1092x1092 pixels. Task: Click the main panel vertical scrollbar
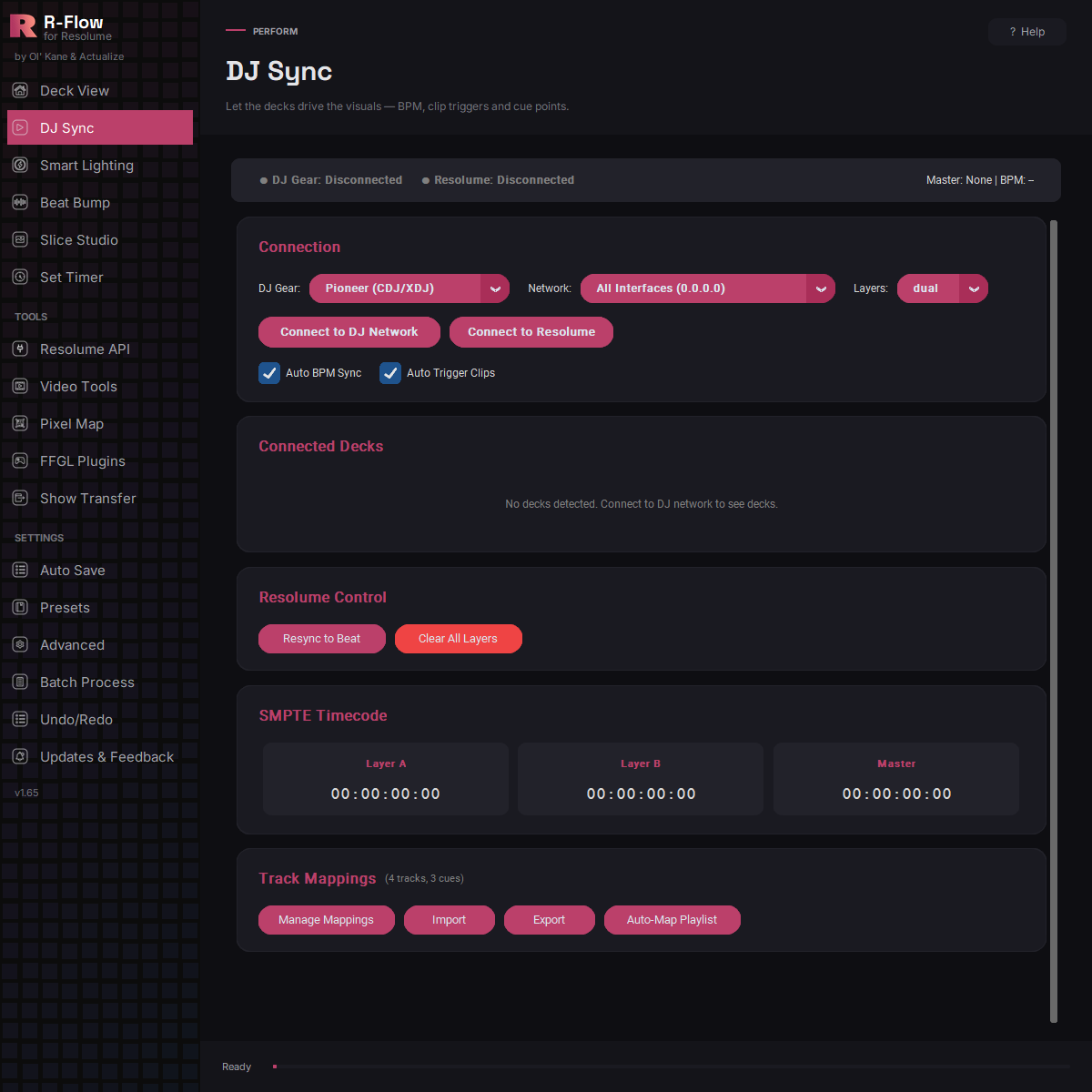coord(1054,621)
